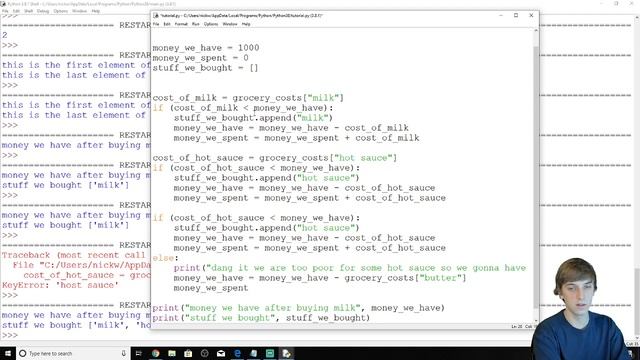
Task: Open Microsoft Store from the taskbar
Action: click(188, 353)
